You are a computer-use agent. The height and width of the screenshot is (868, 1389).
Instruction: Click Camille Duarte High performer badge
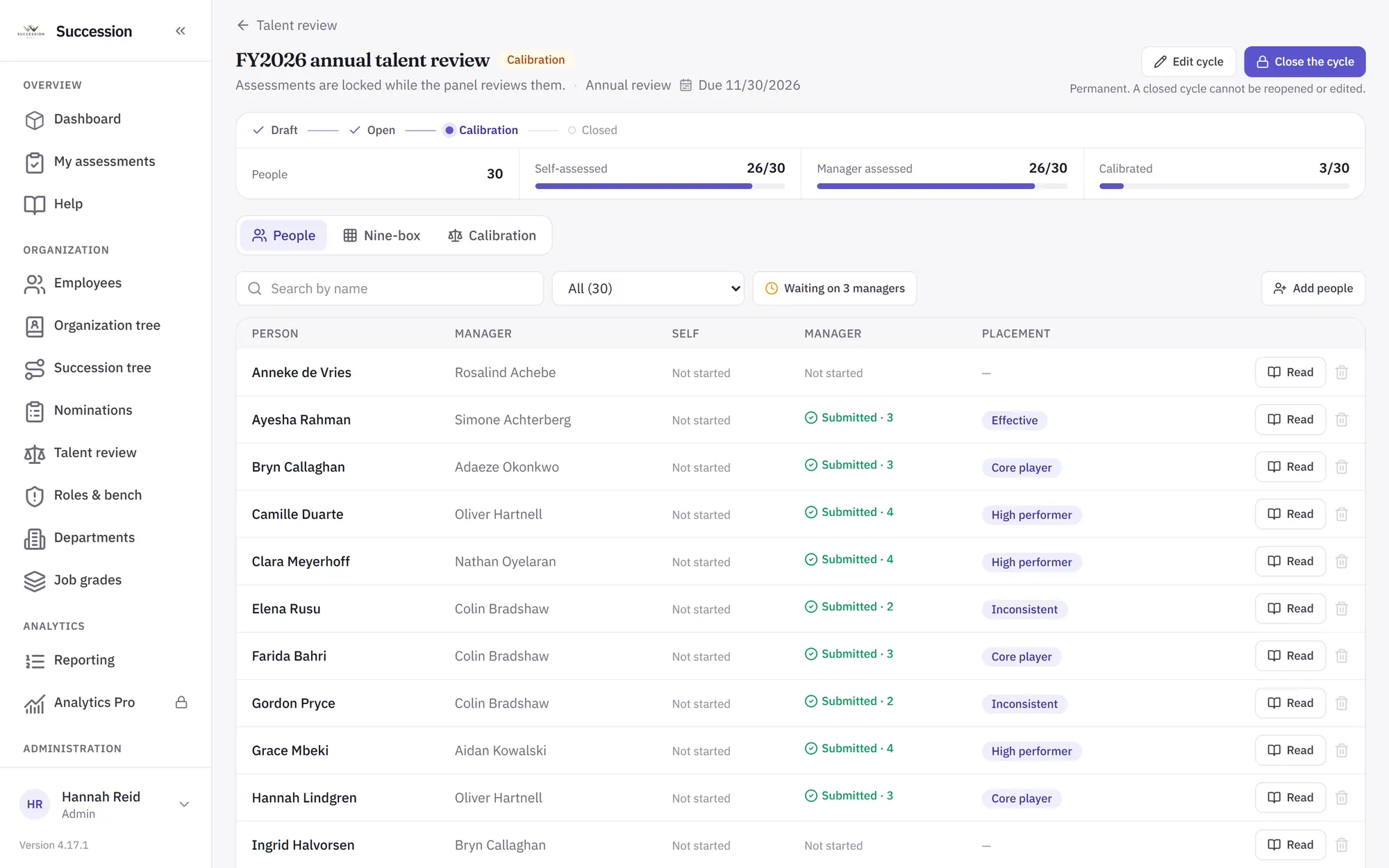(1031, 515)
